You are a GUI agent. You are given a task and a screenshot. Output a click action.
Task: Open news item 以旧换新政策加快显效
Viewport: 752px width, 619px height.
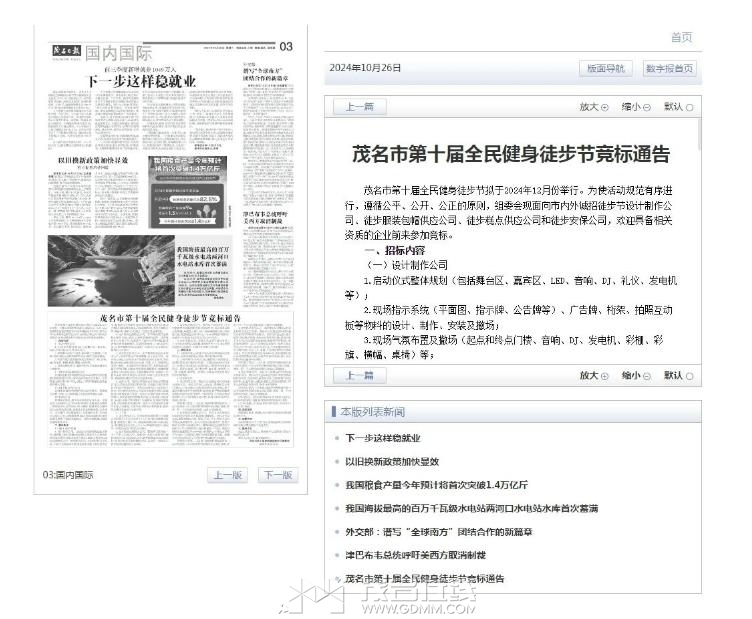[x=392, y=462]
